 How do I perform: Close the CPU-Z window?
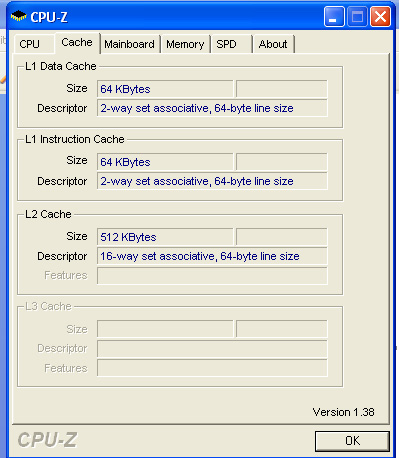click(x=380, y=17)
